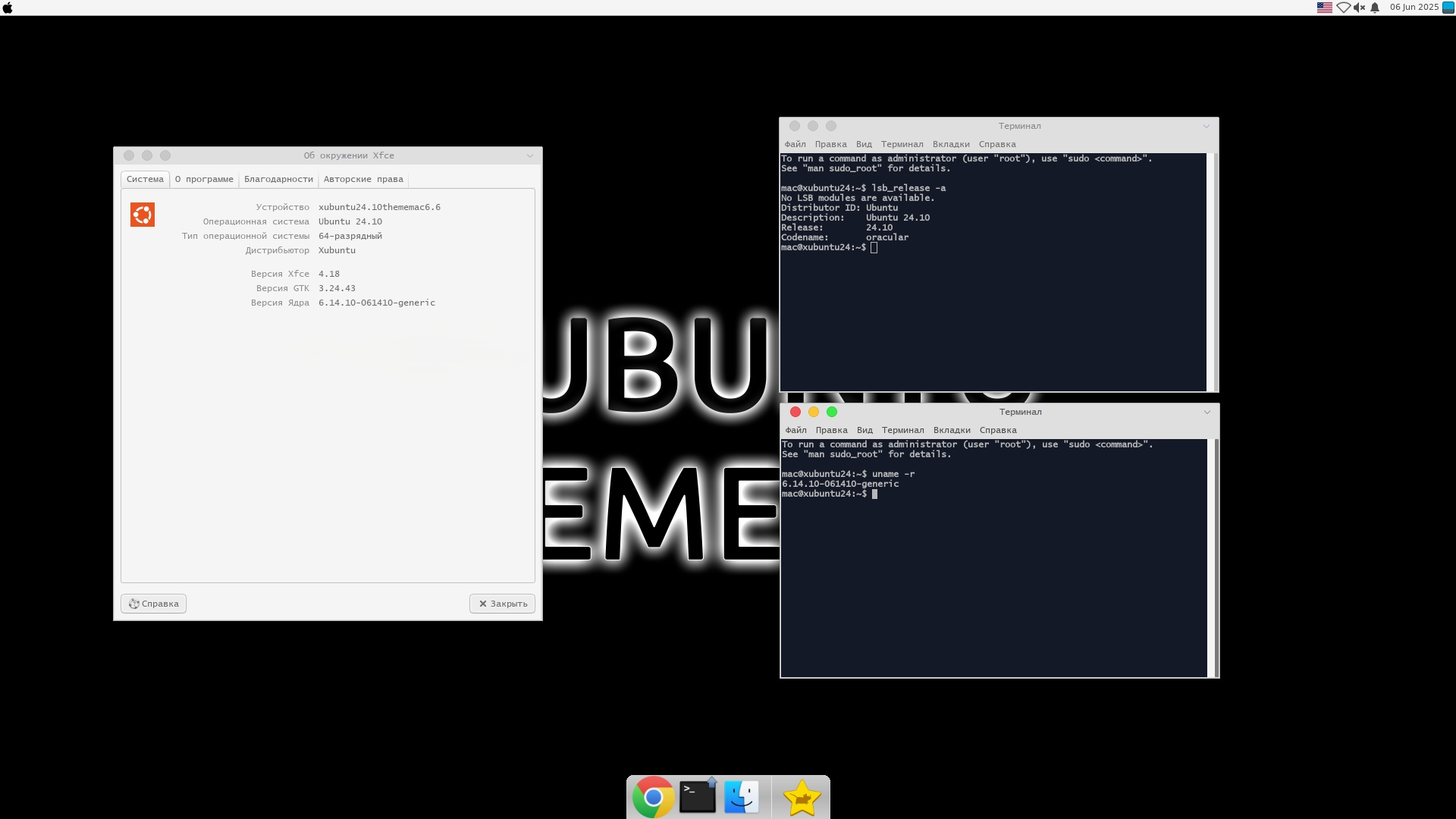Viewport: 1456px width, 819px height.
Task: Open the network connection icon in the tray
Action: pos(1343,8)
